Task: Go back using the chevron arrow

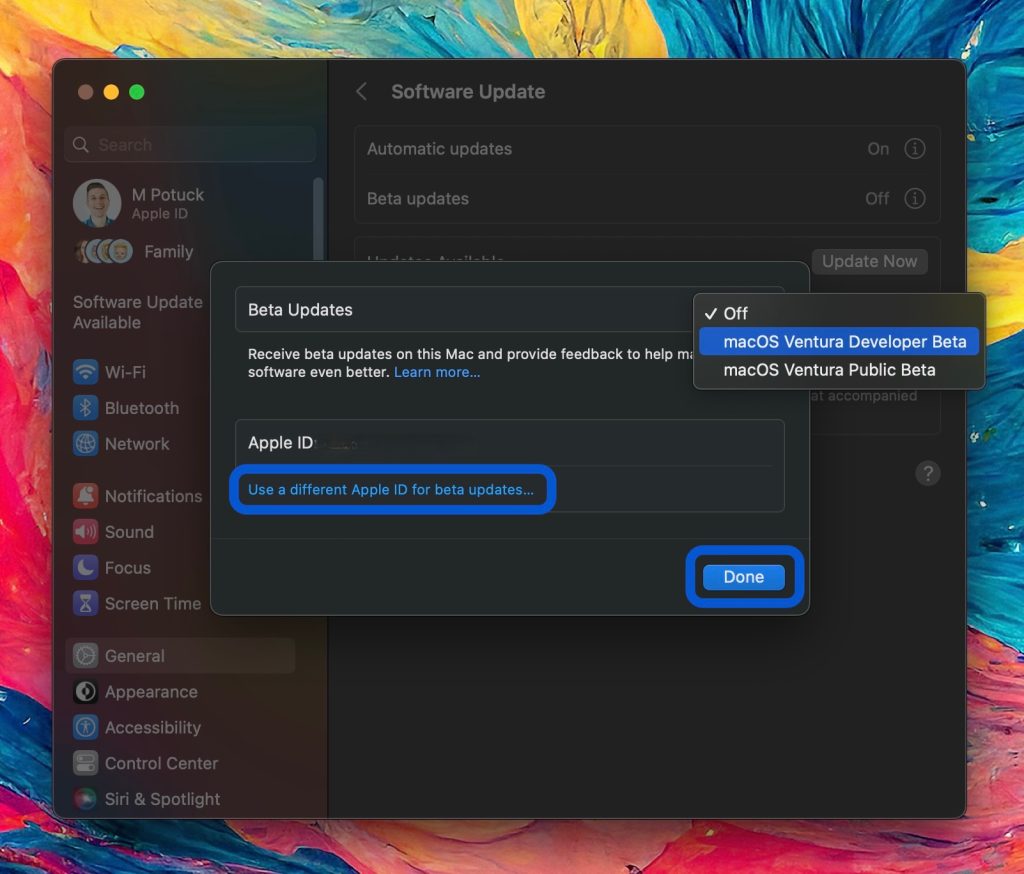Action: (362, 92)
